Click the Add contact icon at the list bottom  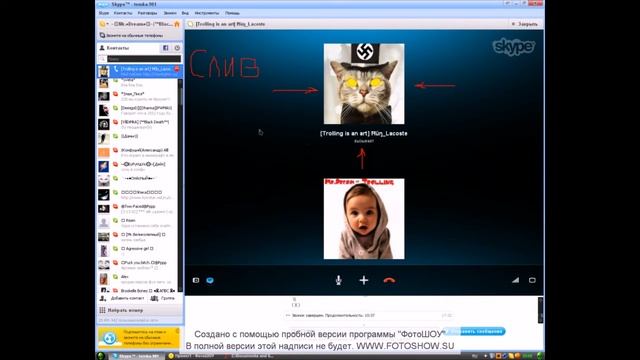click(x=103, y=298)
